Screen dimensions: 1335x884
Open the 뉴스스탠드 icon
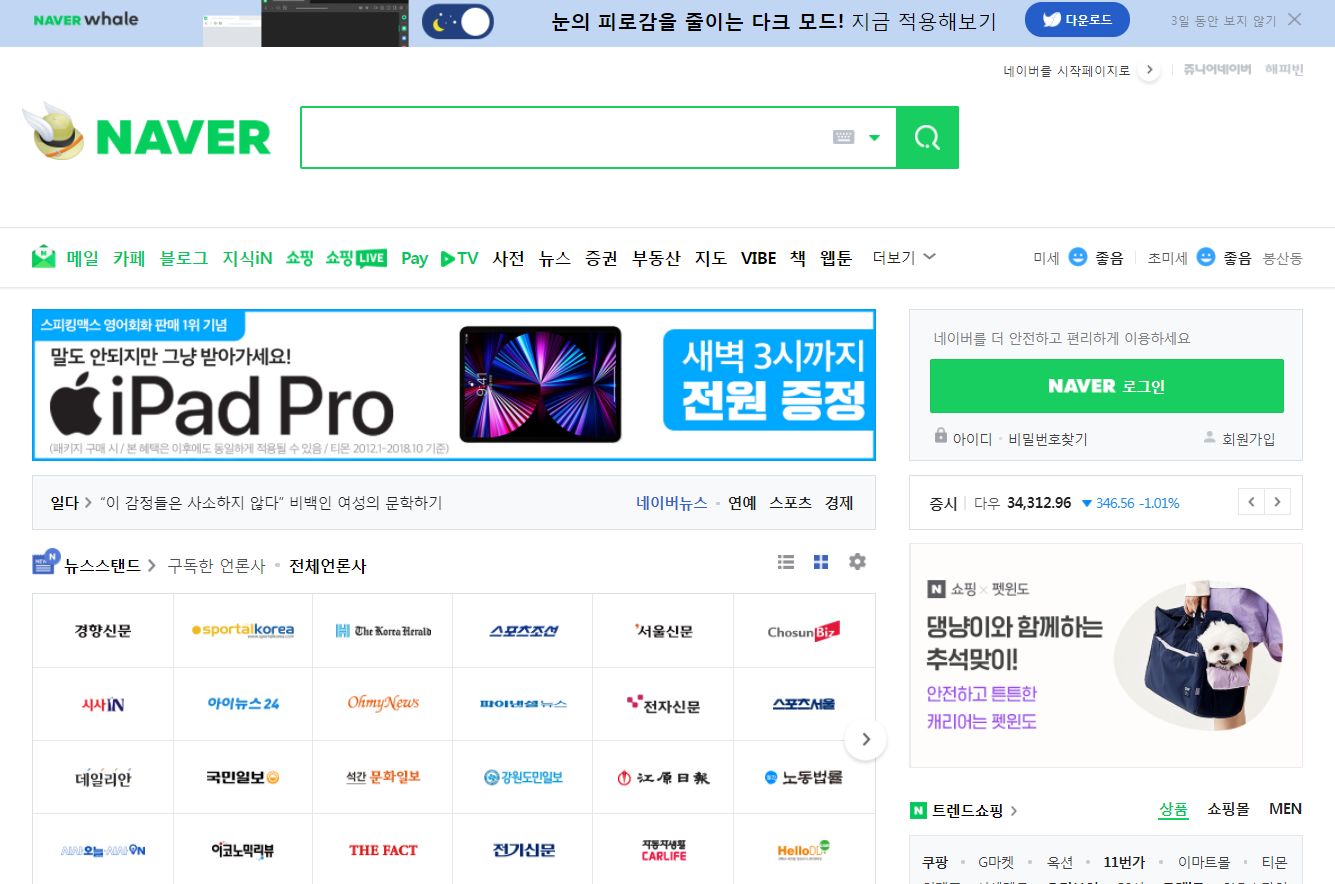coord(46,563)
